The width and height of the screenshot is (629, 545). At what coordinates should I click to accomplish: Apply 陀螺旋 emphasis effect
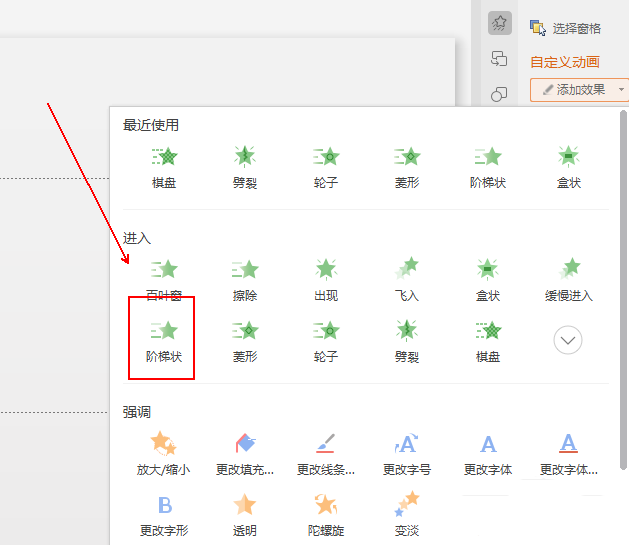[326, 516]
